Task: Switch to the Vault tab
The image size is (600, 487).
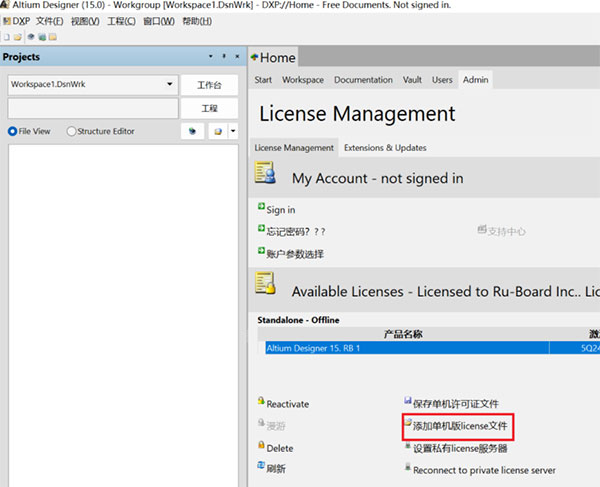Action: pyautogui.click(x=412, y=80)
